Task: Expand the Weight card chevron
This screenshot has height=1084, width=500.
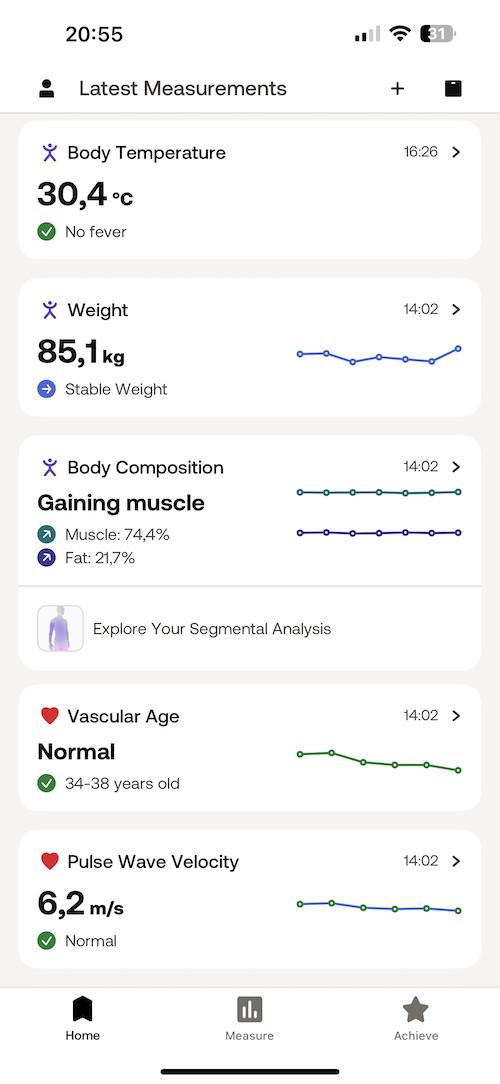Action: coord(456,310)
